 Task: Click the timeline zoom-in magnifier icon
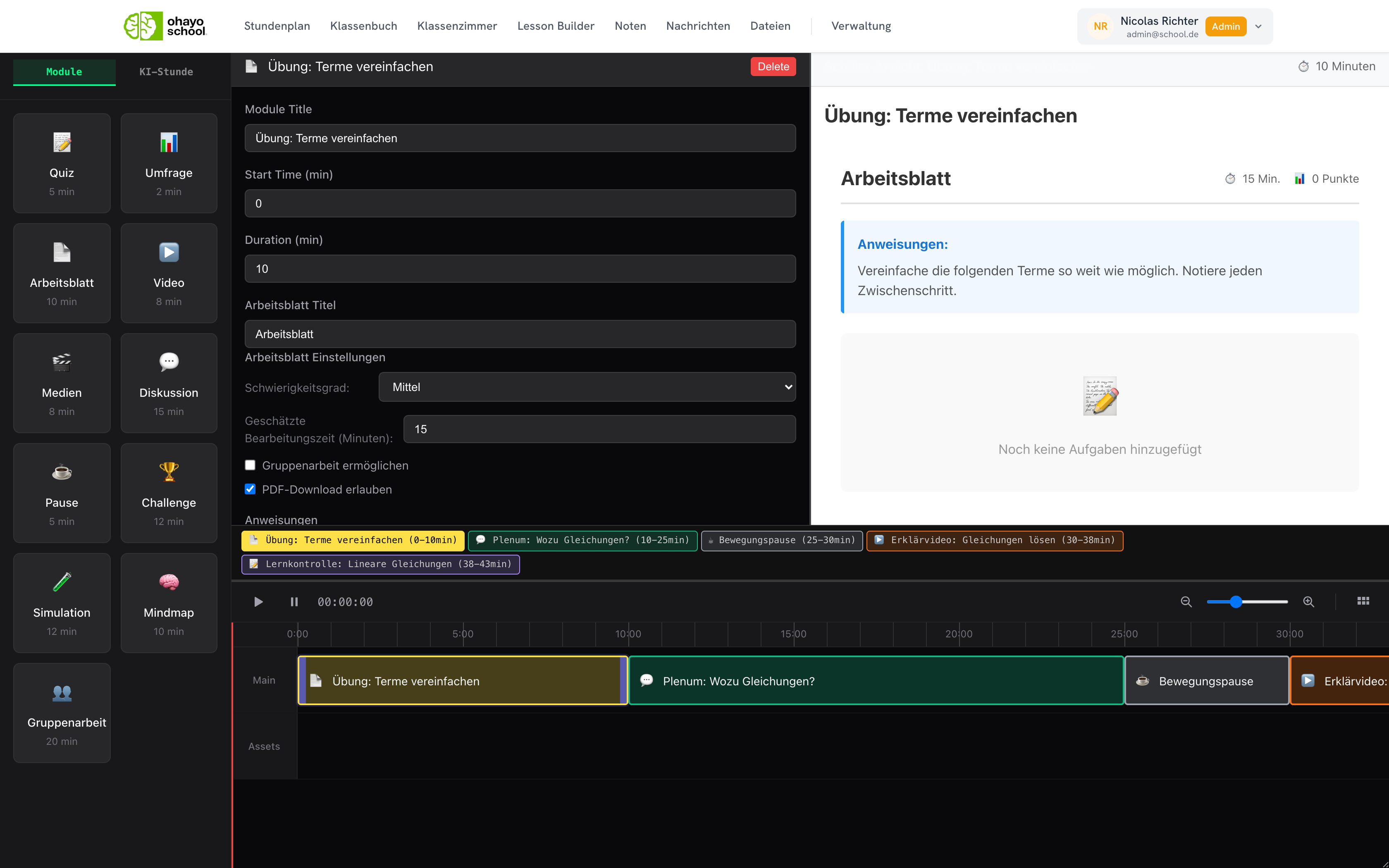[x=1309, y=602]
